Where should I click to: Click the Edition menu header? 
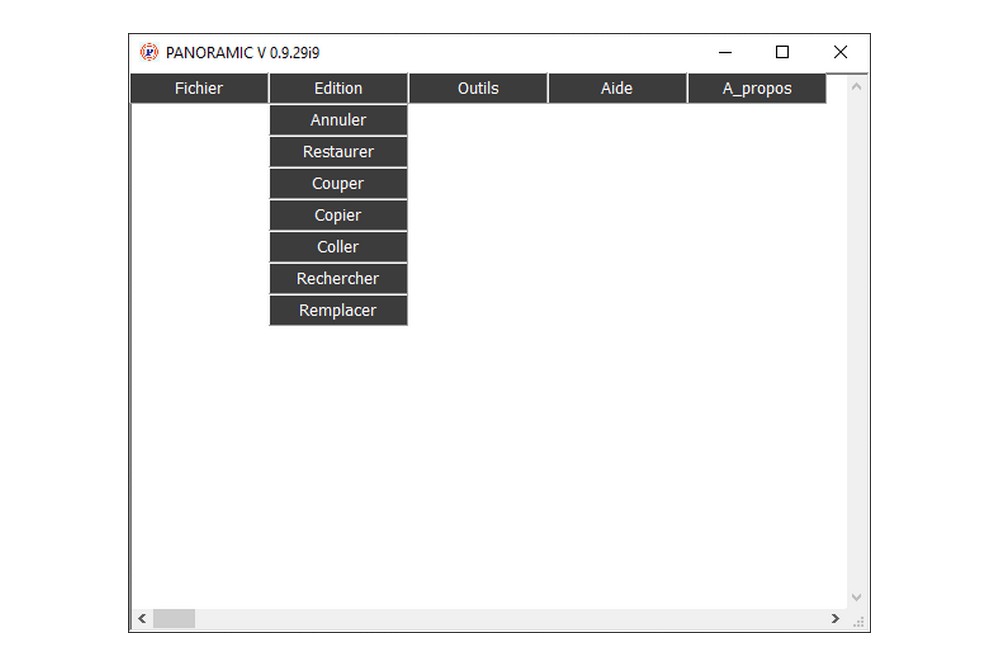point(338,88)
